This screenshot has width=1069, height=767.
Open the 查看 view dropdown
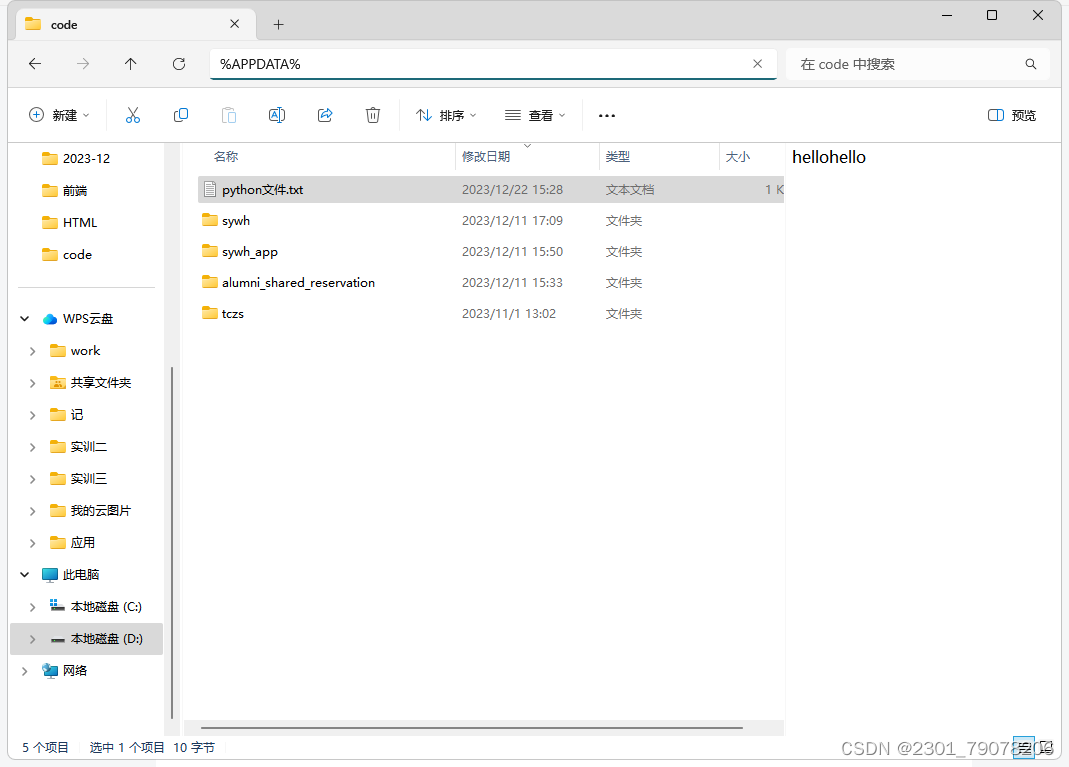(535, 115)
